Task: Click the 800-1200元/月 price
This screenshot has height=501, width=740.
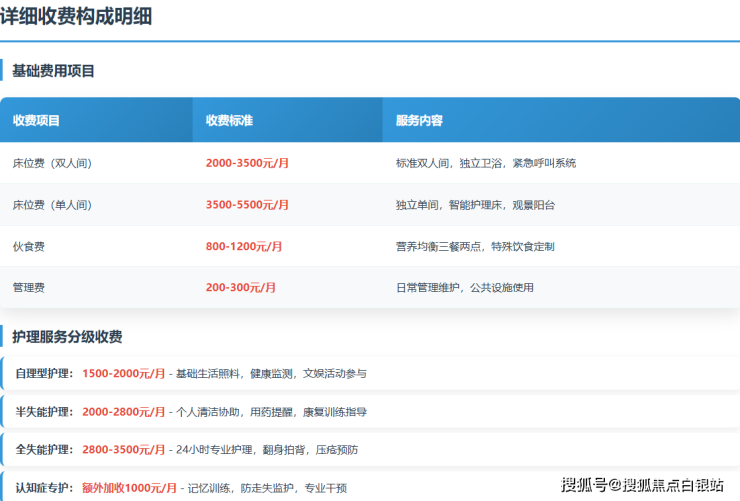Action: coord(244,246)
